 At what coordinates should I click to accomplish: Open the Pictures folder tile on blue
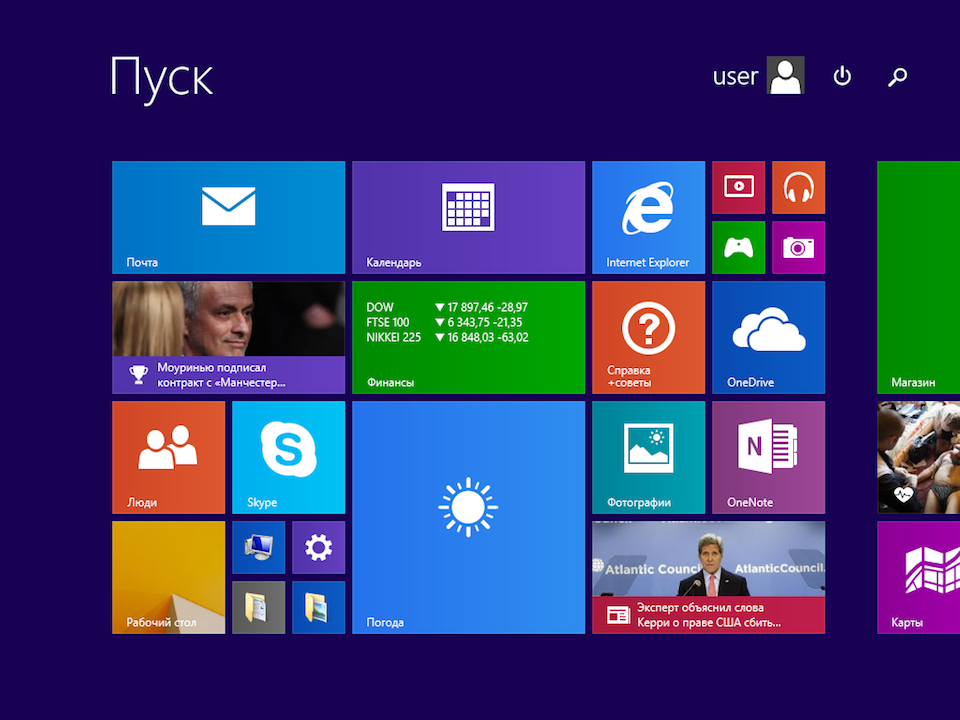[x=318, y=607]
